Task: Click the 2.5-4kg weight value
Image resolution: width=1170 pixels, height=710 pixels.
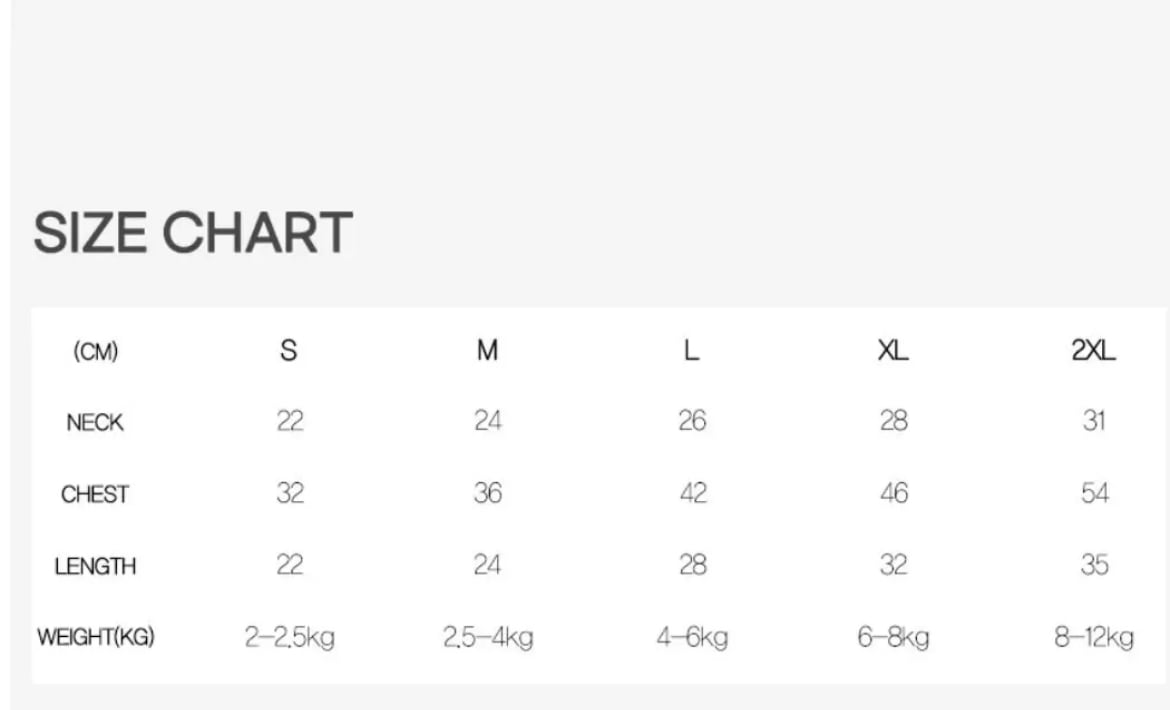Action: pos(488,638)
